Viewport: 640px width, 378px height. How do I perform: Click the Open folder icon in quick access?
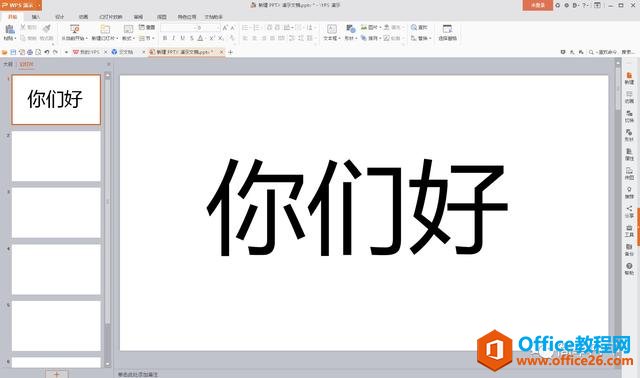[x=5, y=52]
